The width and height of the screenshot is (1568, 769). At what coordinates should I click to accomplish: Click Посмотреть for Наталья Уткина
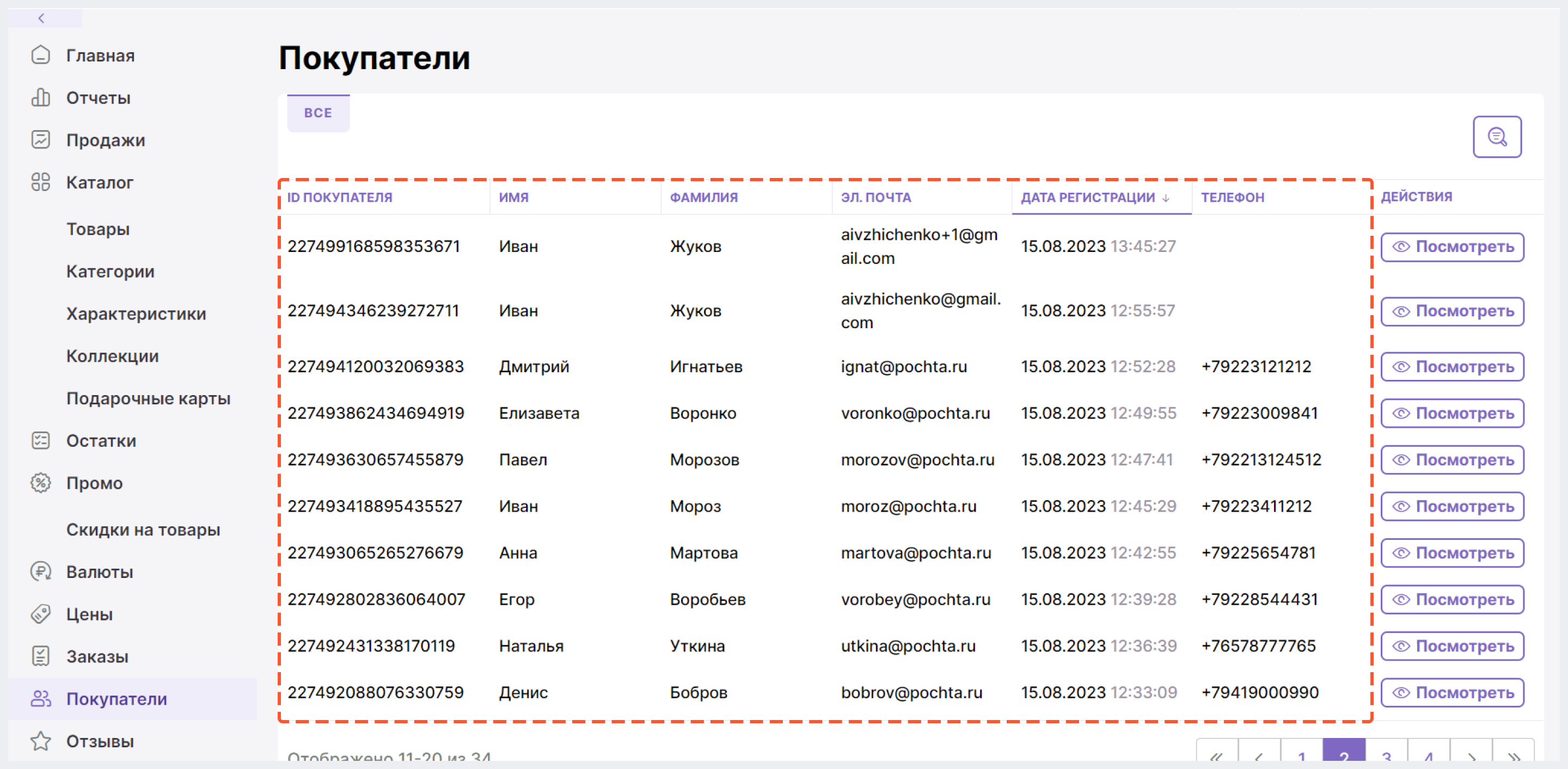click(x=1453, y=646)
